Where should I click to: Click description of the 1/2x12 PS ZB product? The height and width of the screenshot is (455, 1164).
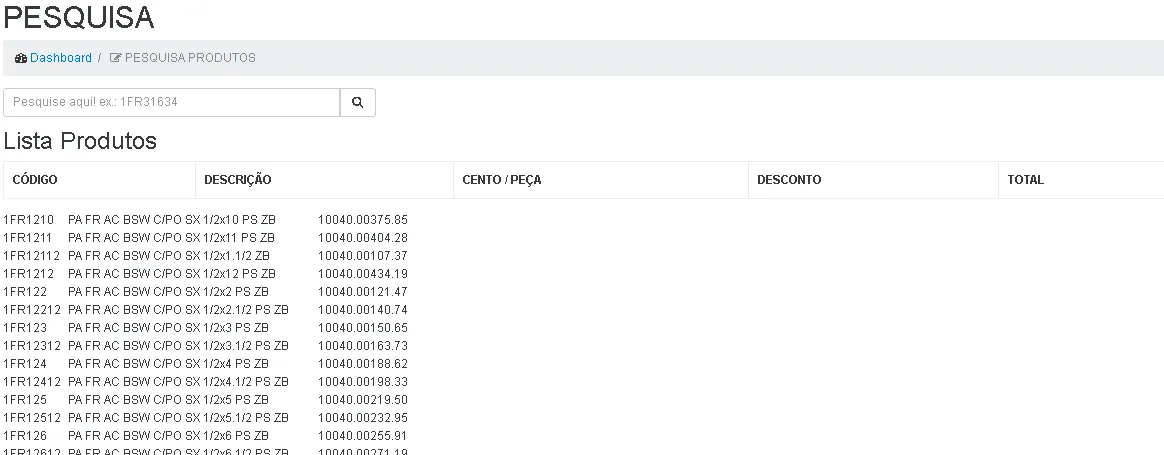pos(172,274)
